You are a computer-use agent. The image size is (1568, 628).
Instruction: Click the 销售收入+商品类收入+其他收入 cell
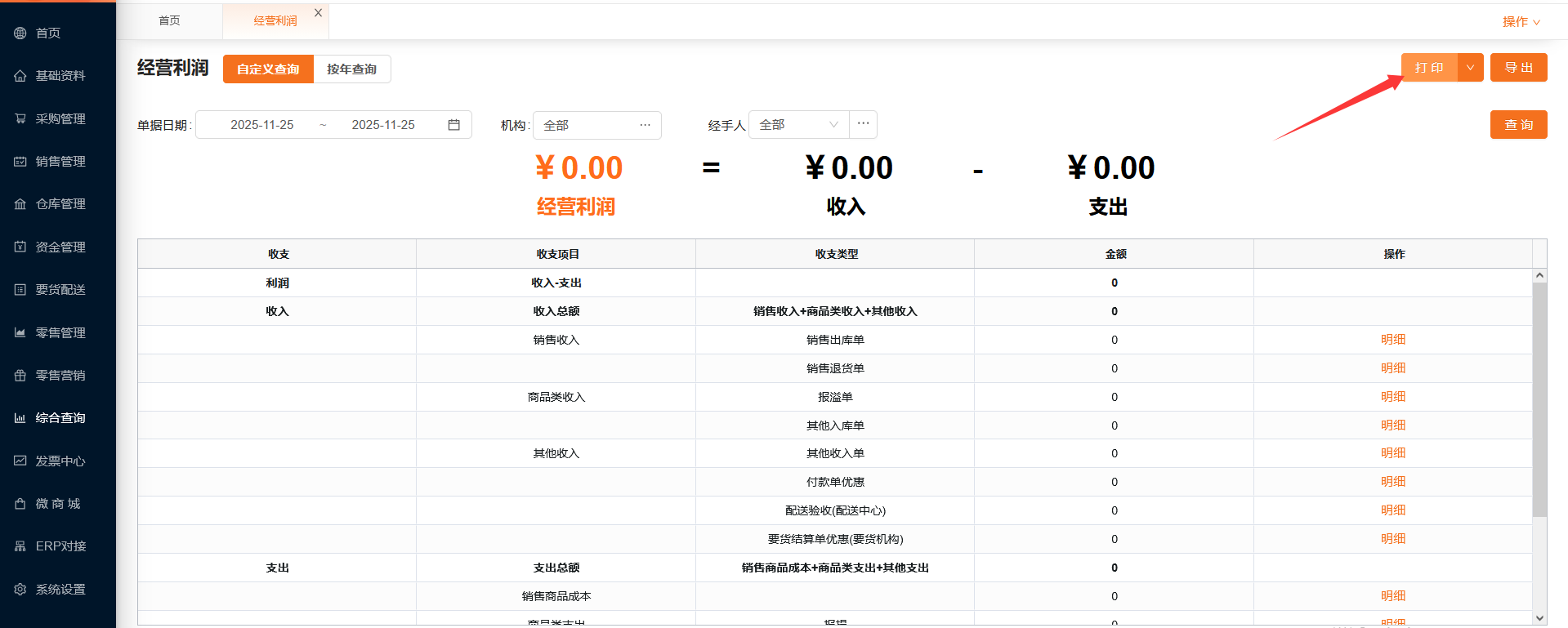point(835,311)
